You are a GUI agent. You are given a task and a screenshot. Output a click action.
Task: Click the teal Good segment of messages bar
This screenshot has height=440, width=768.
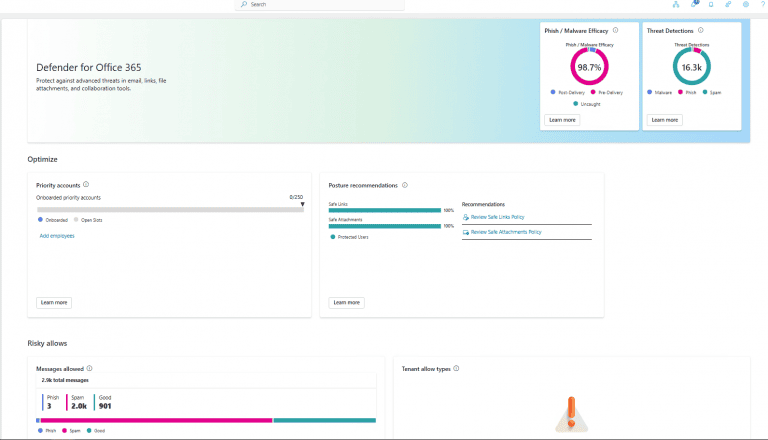325,420
